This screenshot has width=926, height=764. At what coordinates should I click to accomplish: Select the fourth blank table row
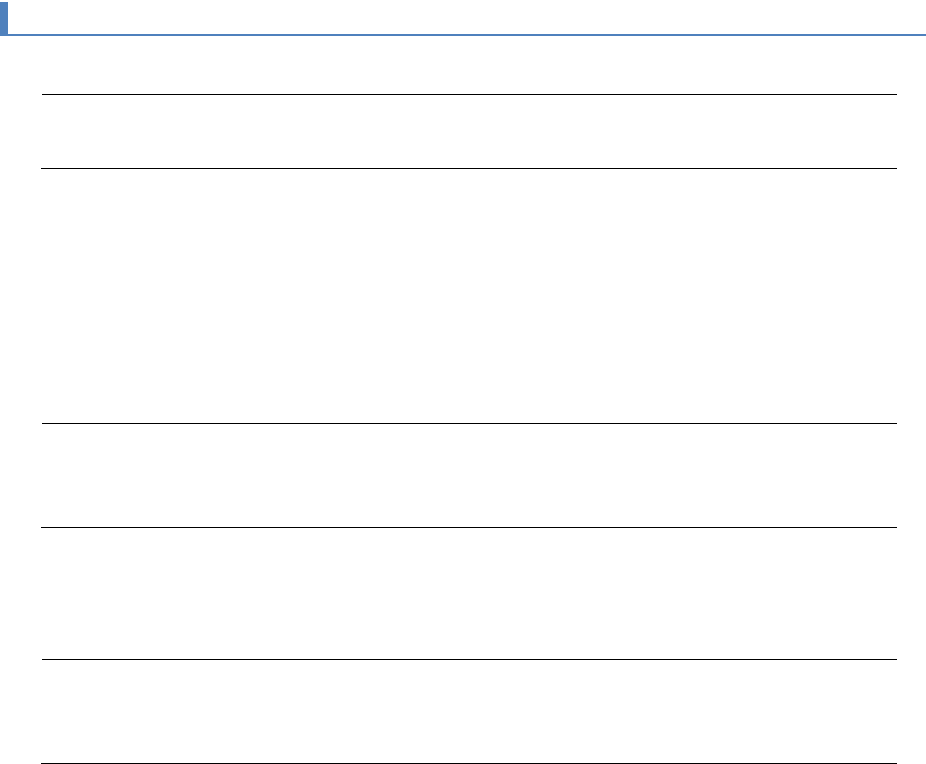coord(468,593)
